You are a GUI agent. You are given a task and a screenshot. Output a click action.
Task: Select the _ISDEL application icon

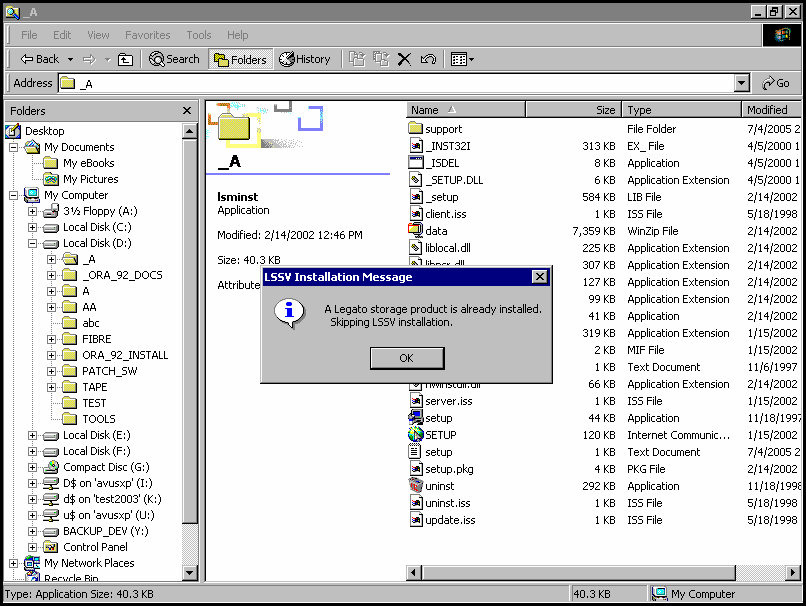tap(415, 163)
